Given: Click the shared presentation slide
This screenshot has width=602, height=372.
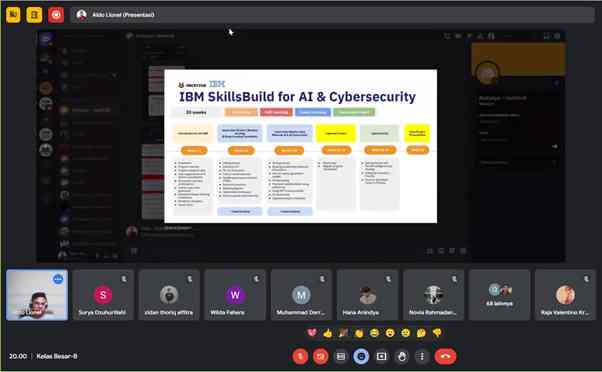Looking at the screenshot, I should [x=301, y=146].
